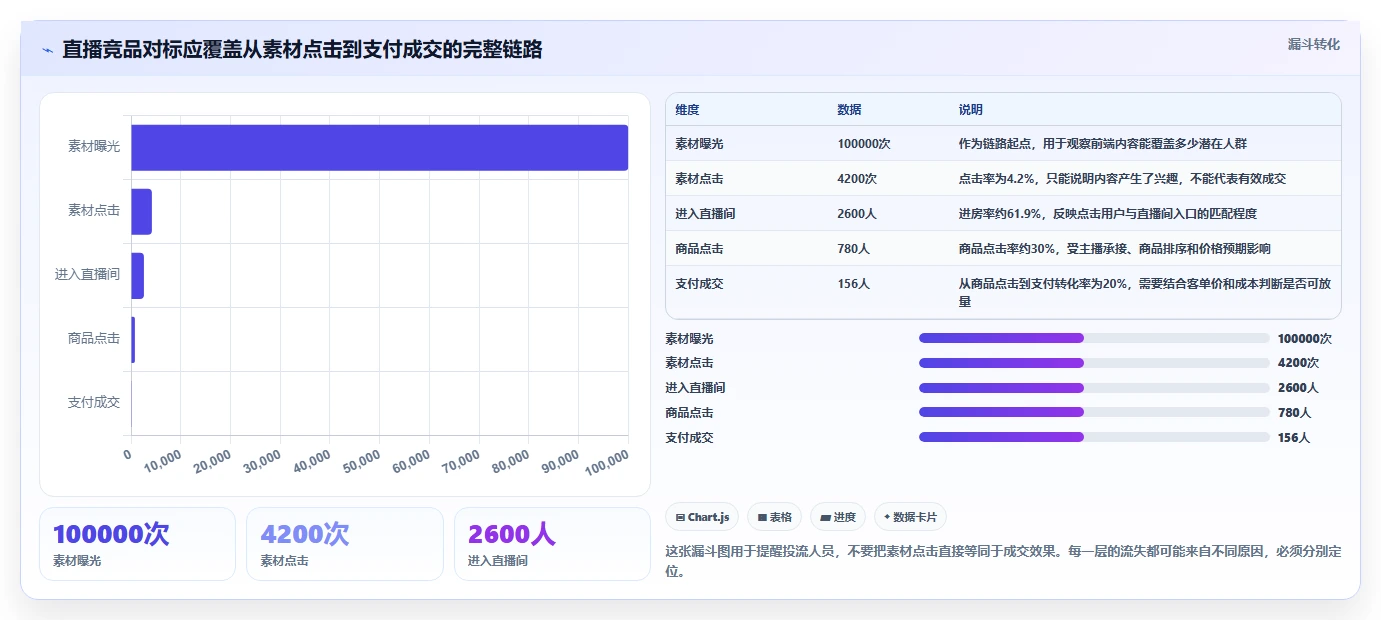The image size is (1381, 620).
Task: Click the 商品点击 bar in chart
Action: click(133, 339)
